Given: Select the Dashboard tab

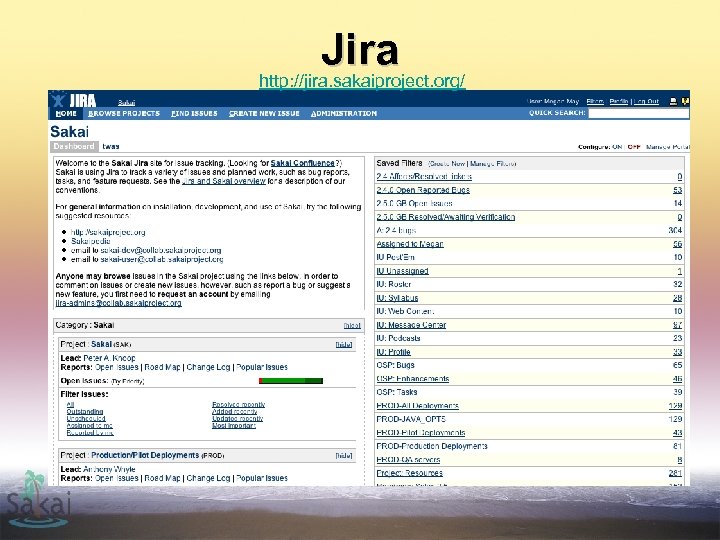Looking at the screenshot, I should 73,146.
